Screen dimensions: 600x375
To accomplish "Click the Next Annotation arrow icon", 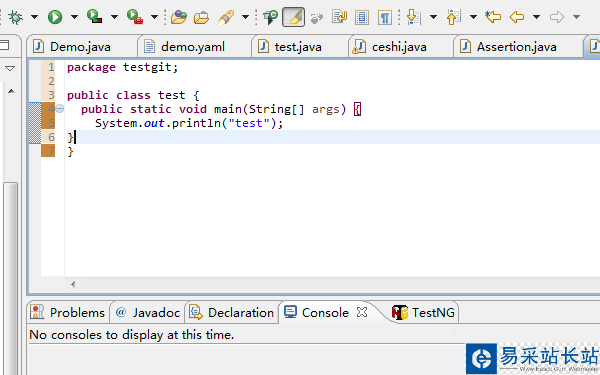I will (413, 17).
